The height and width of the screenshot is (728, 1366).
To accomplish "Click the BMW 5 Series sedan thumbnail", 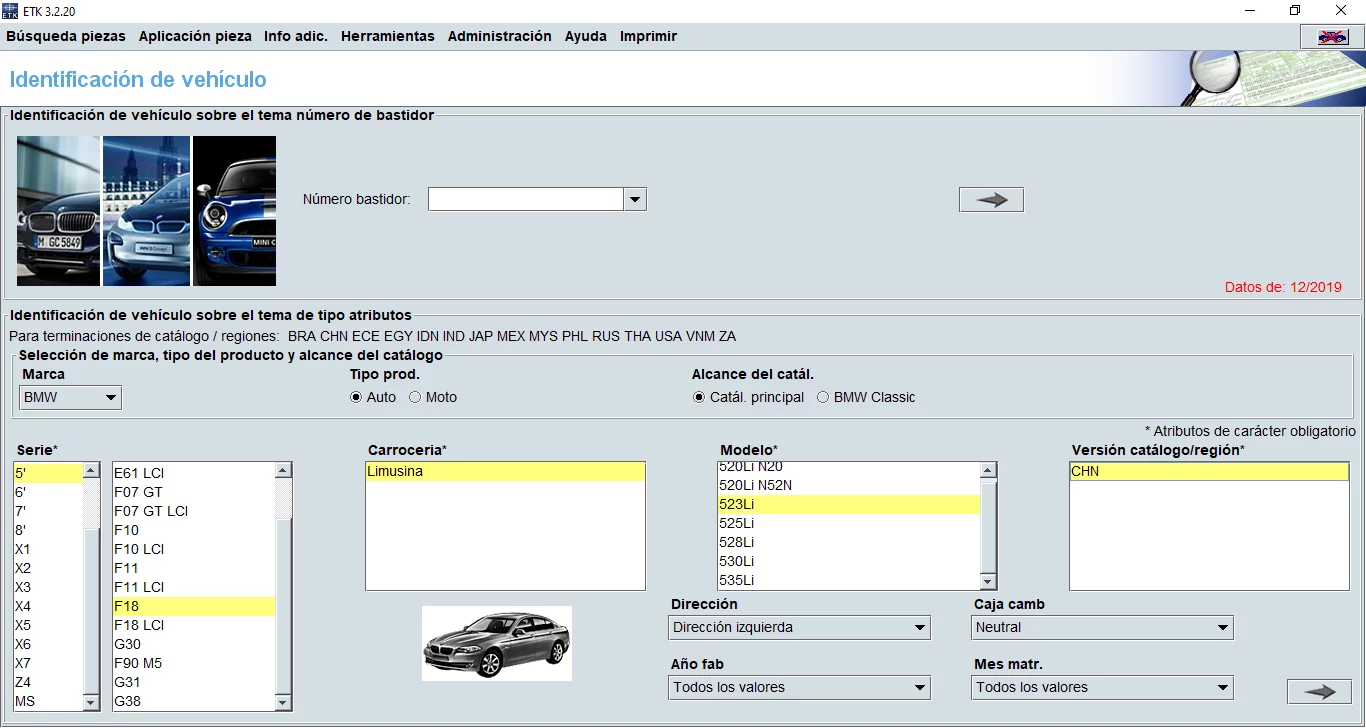I will click(x=57, y=210).
